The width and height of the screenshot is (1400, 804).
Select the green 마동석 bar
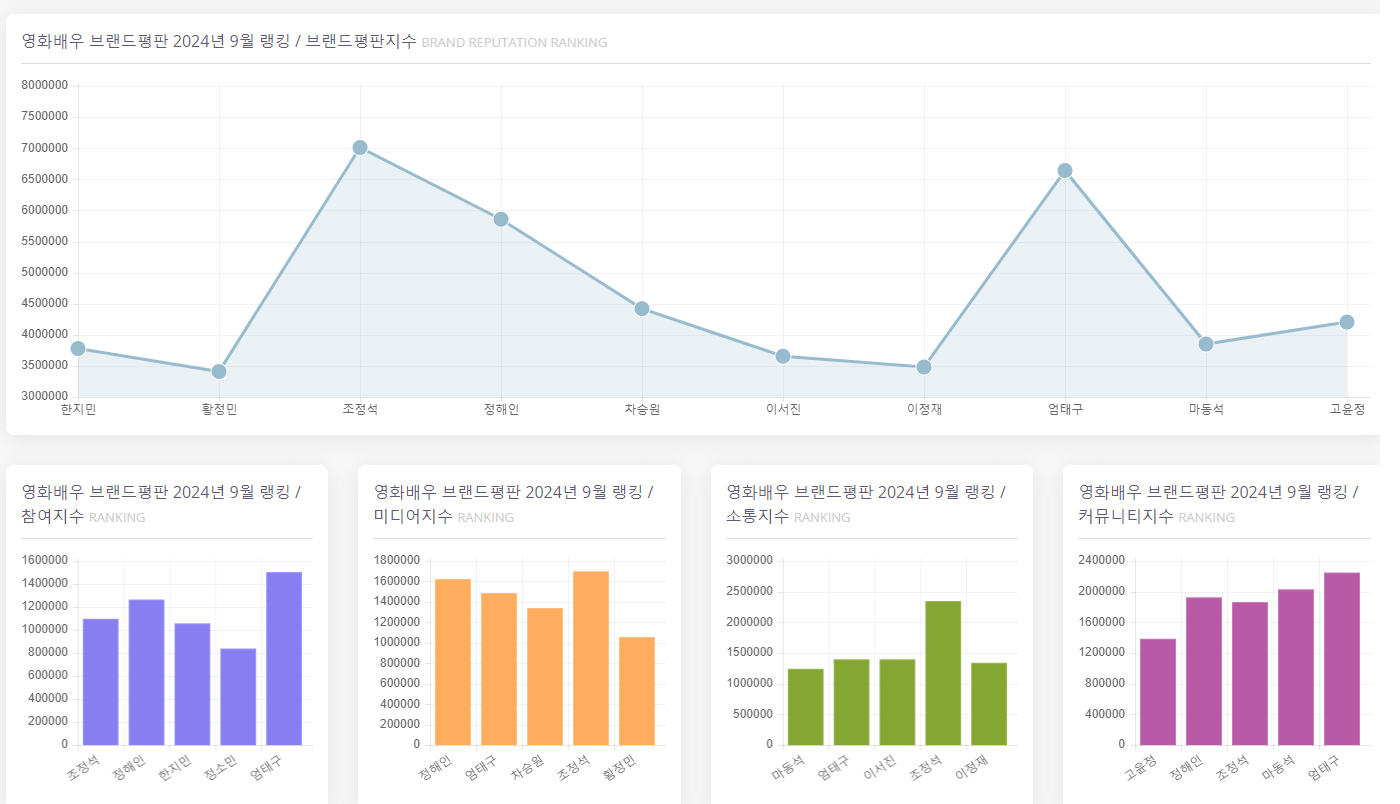[x=806, y=707]
